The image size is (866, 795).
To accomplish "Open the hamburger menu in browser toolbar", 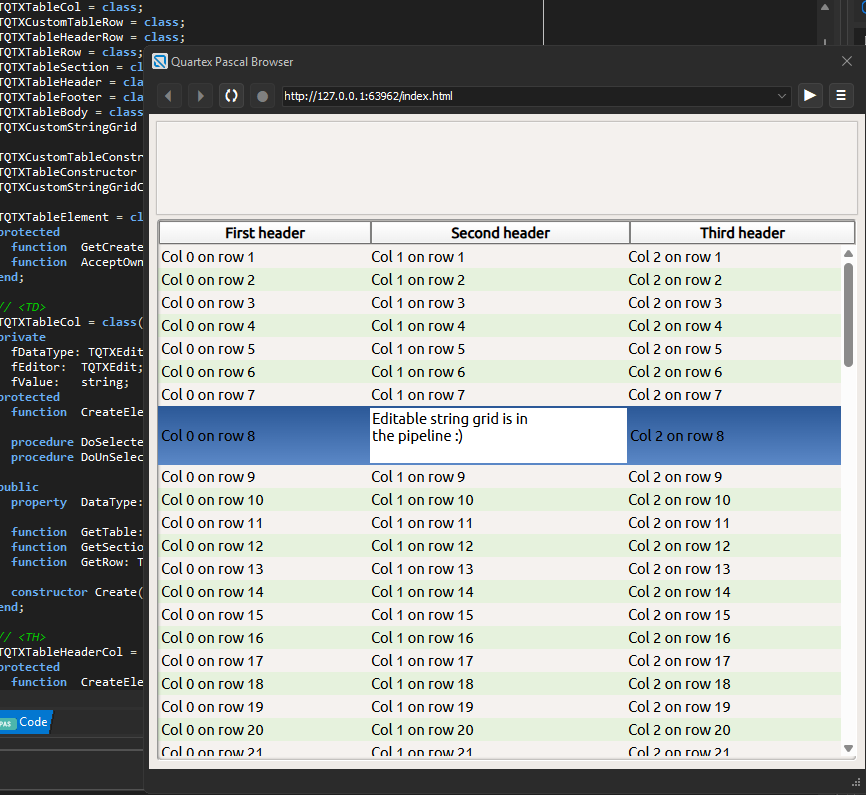I will 842,96.
